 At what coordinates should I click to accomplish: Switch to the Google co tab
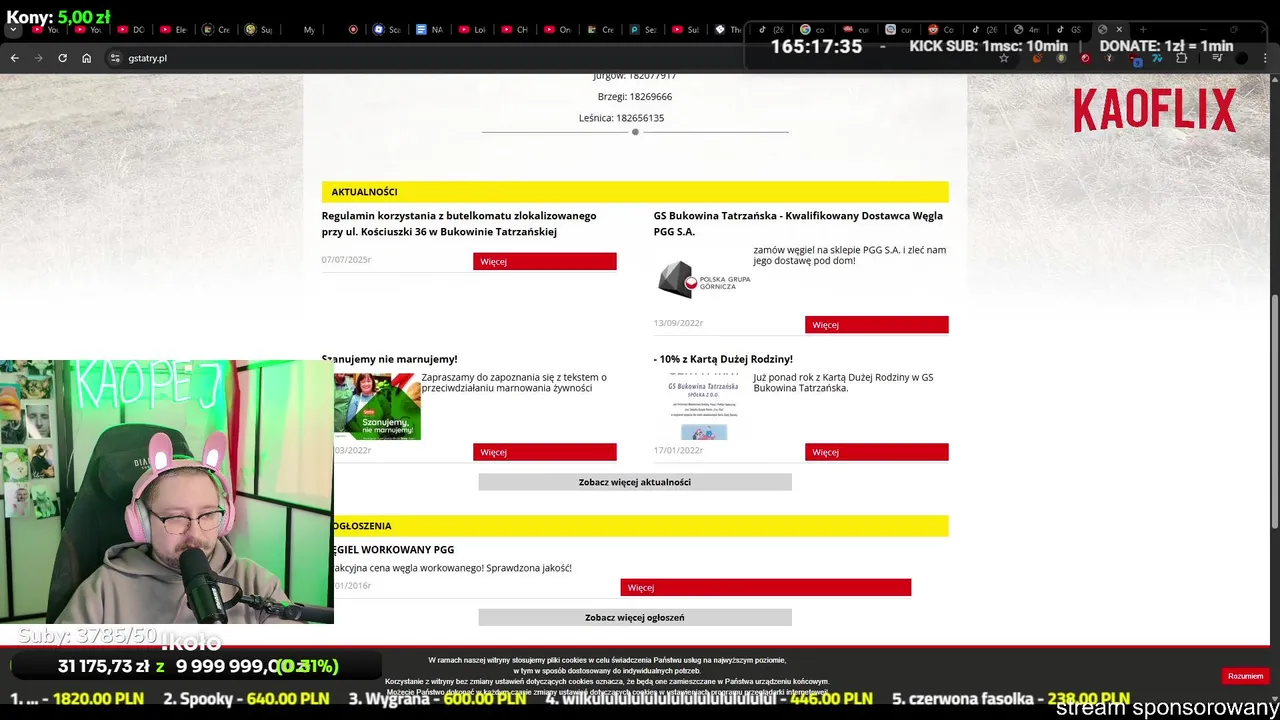(x=812, y=29)
